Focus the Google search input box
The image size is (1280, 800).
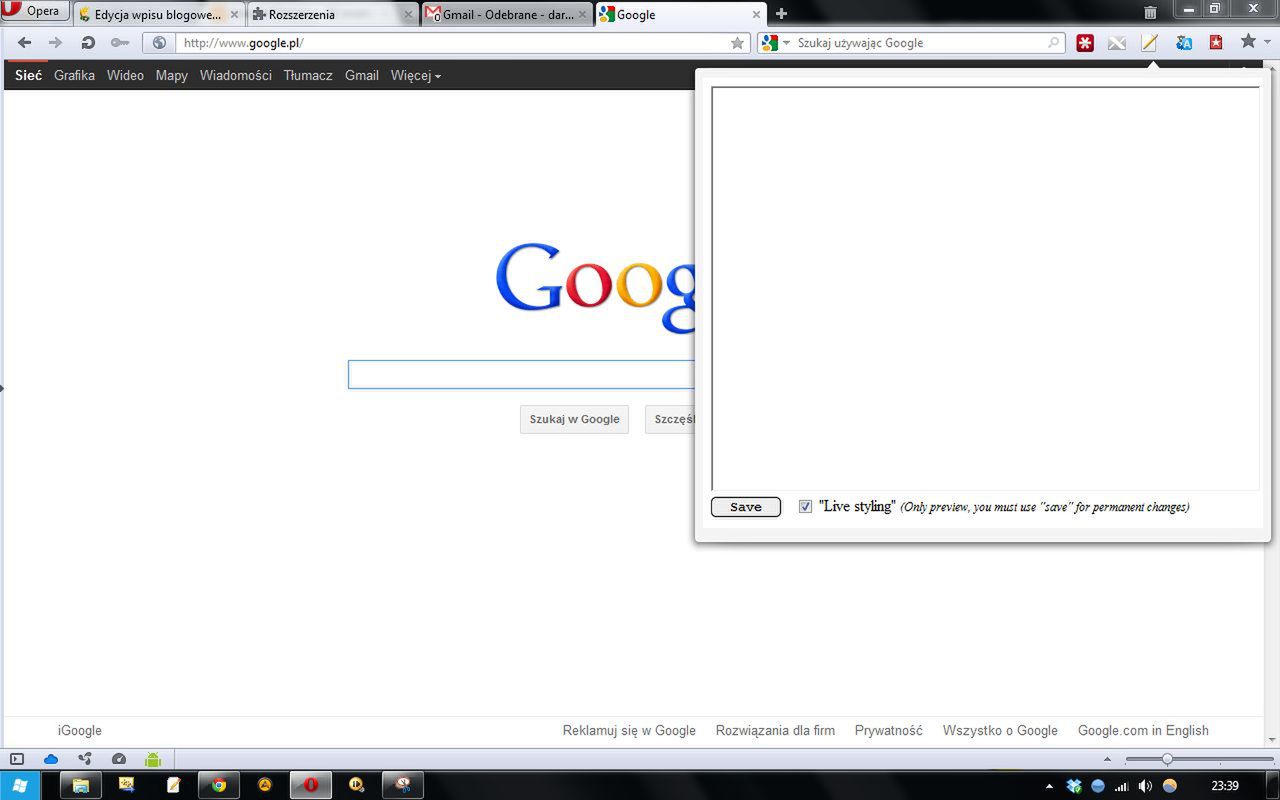coord(521,374)
